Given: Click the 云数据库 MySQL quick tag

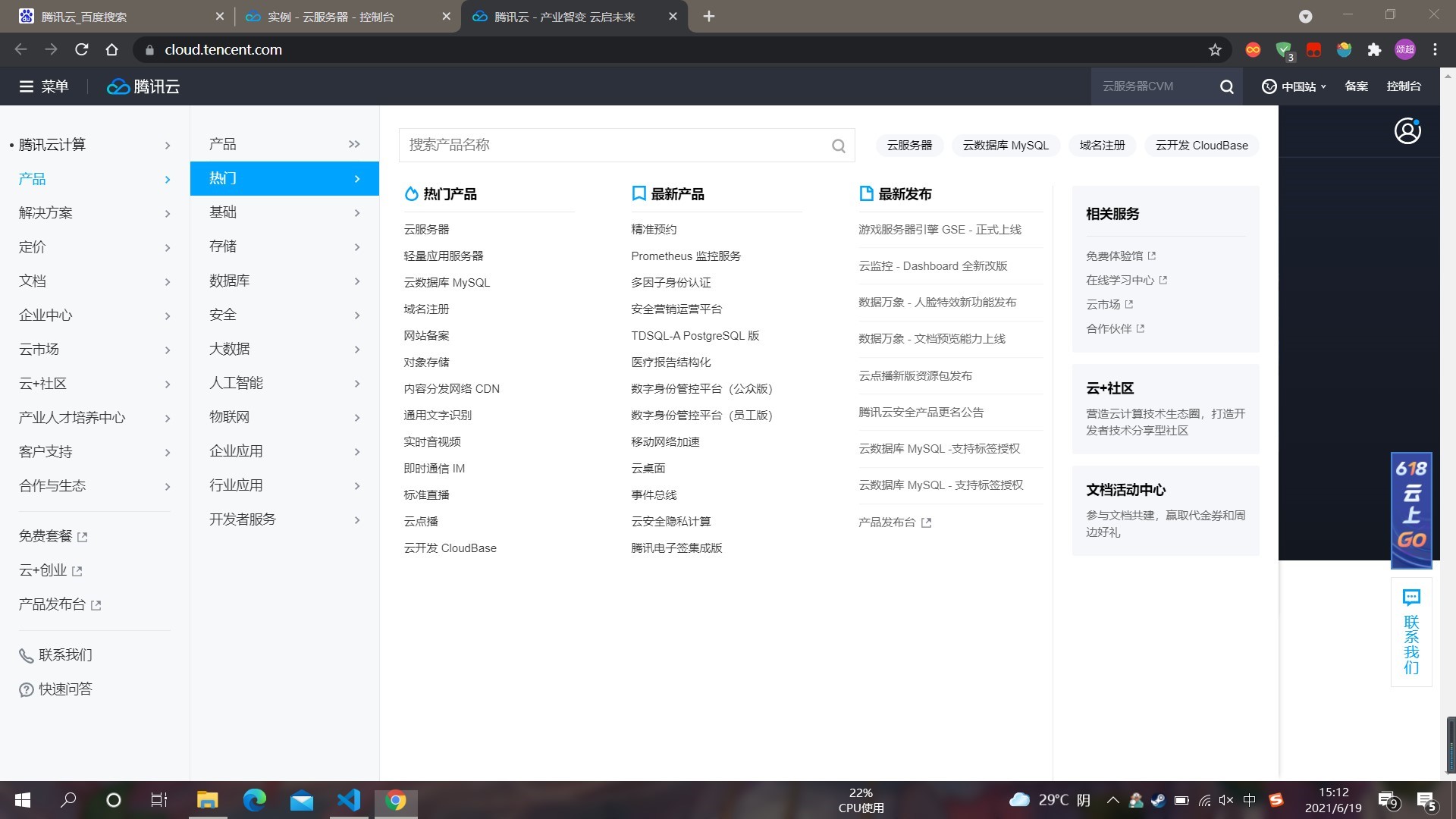Looking at the screenshot, I should click(x=1006, y=146).
